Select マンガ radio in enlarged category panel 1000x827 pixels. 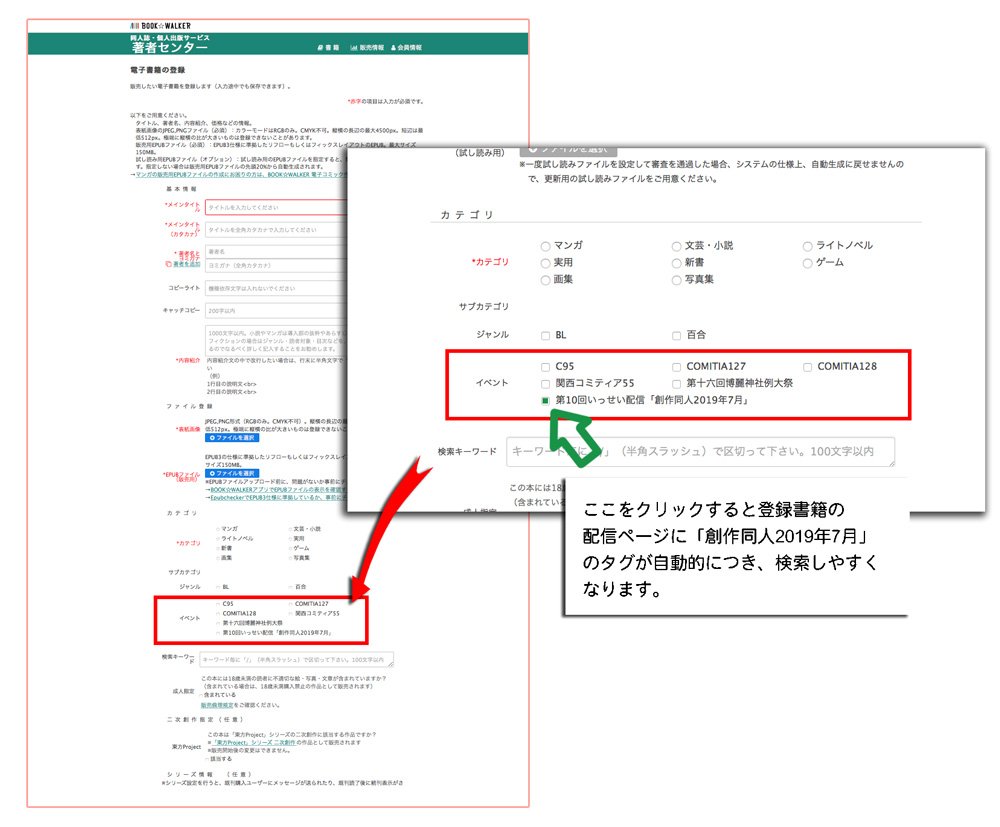(x=545, y=246)
